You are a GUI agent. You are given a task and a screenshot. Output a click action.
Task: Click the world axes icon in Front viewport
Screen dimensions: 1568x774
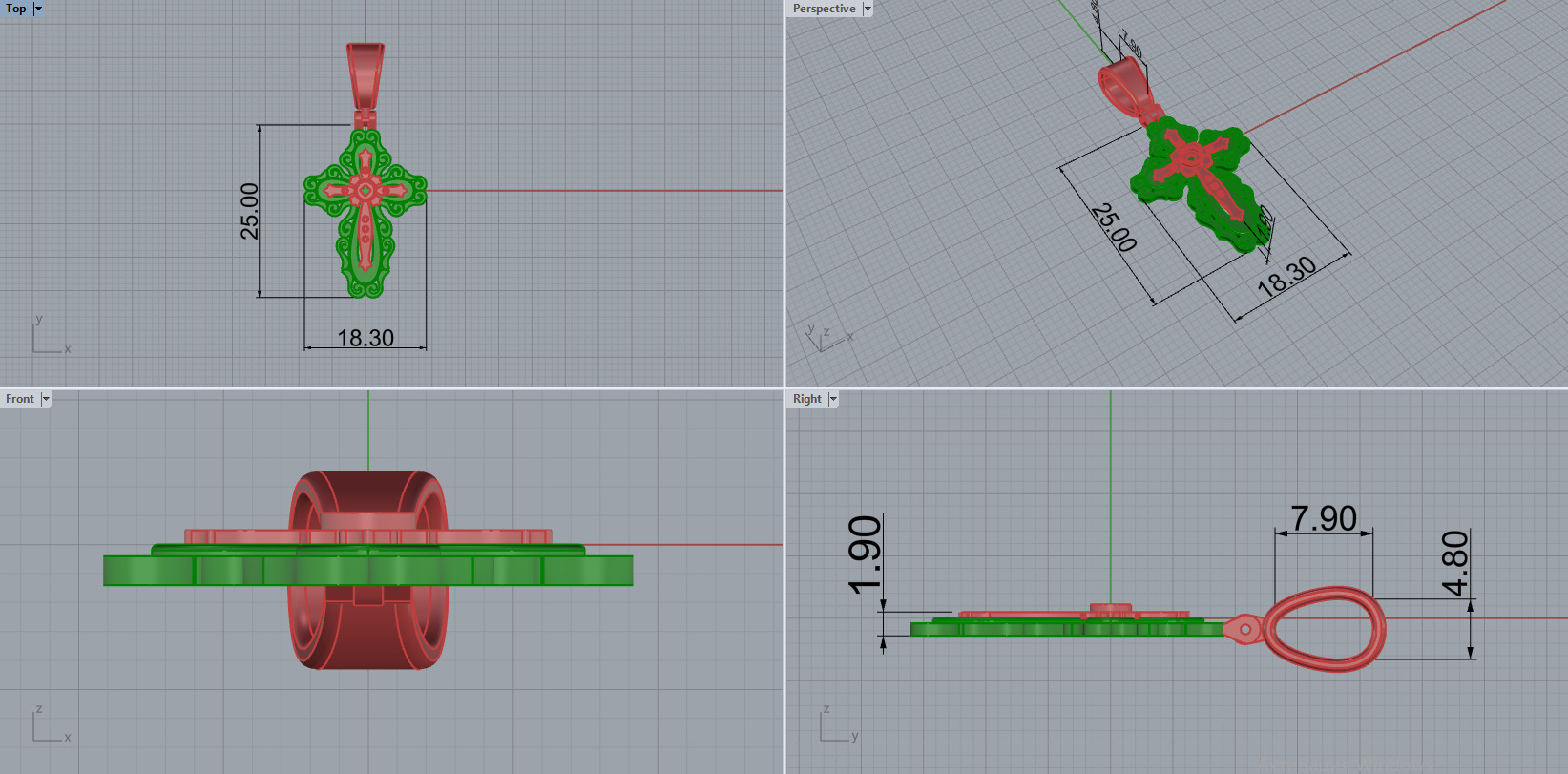(50, 724)
